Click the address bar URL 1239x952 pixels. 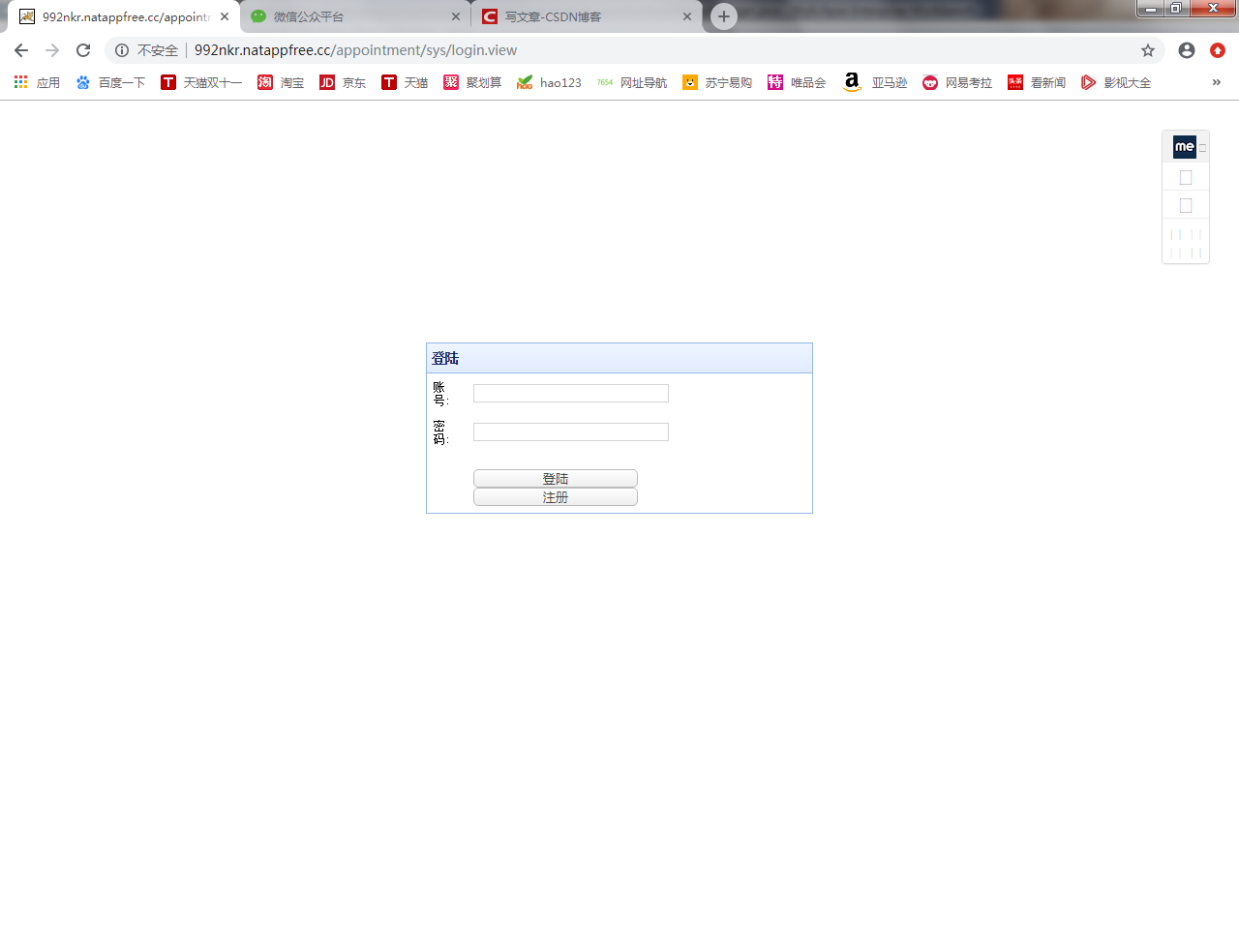355,50
